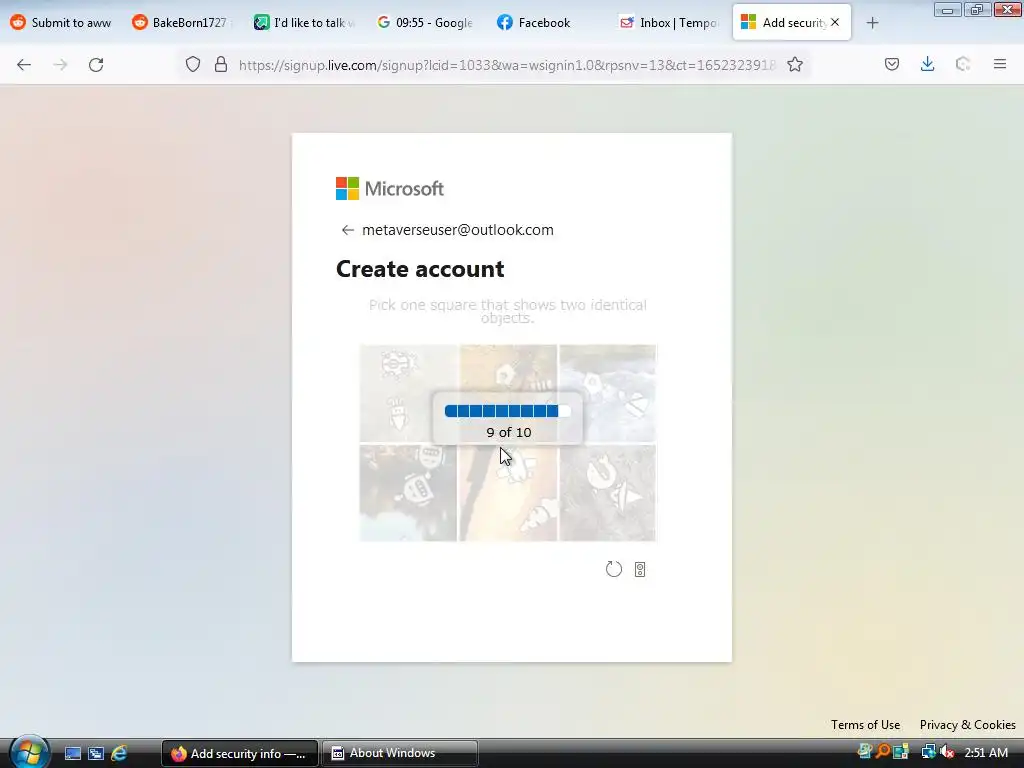Switch to BakeBorn1727 Reddit tab

(x=182, y=23)
